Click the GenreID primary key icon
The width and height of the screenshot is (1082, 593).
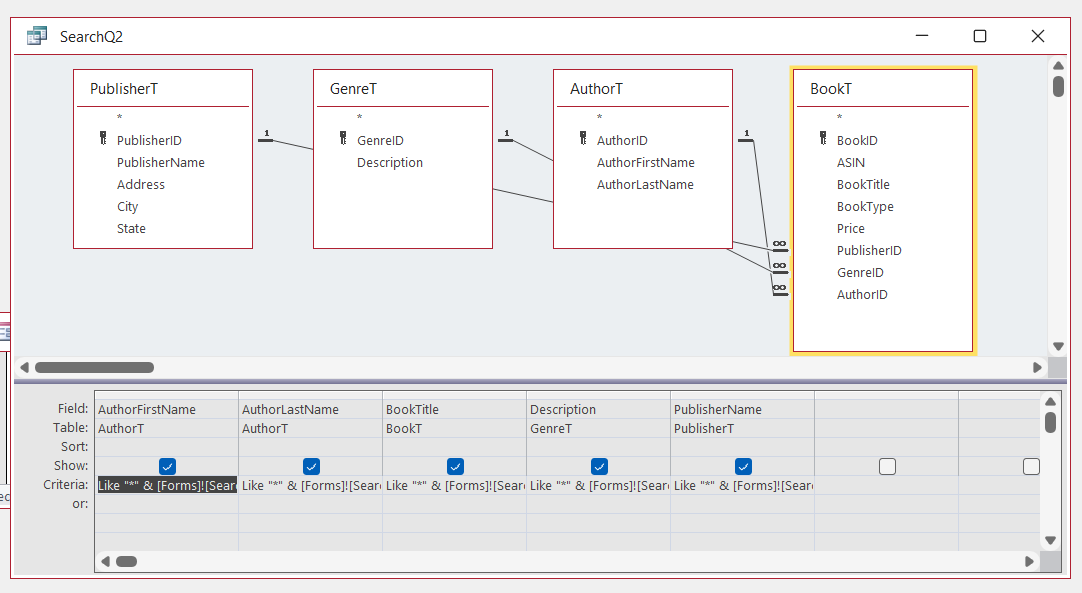pyautogui.click(x=341, y=140)
